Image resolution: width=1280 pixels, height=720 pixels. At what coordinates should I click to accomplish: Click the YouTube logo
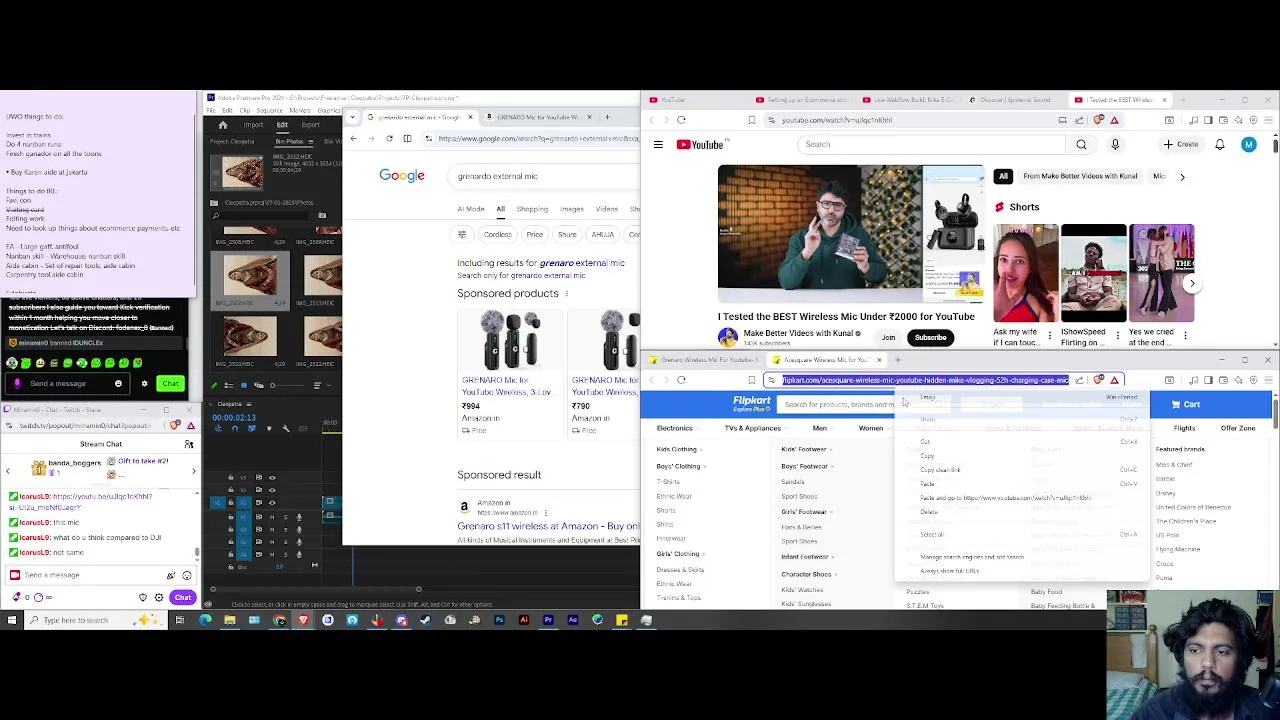pos(700,145)
